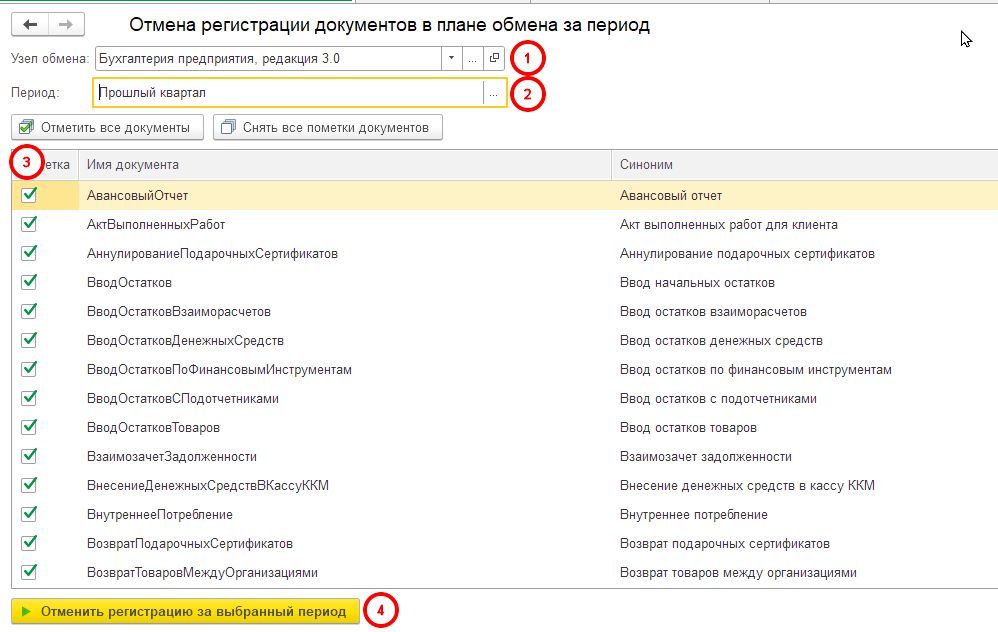
Task: Select the АктВыполненныхРабот name cell
Action: tap(344, 225)
